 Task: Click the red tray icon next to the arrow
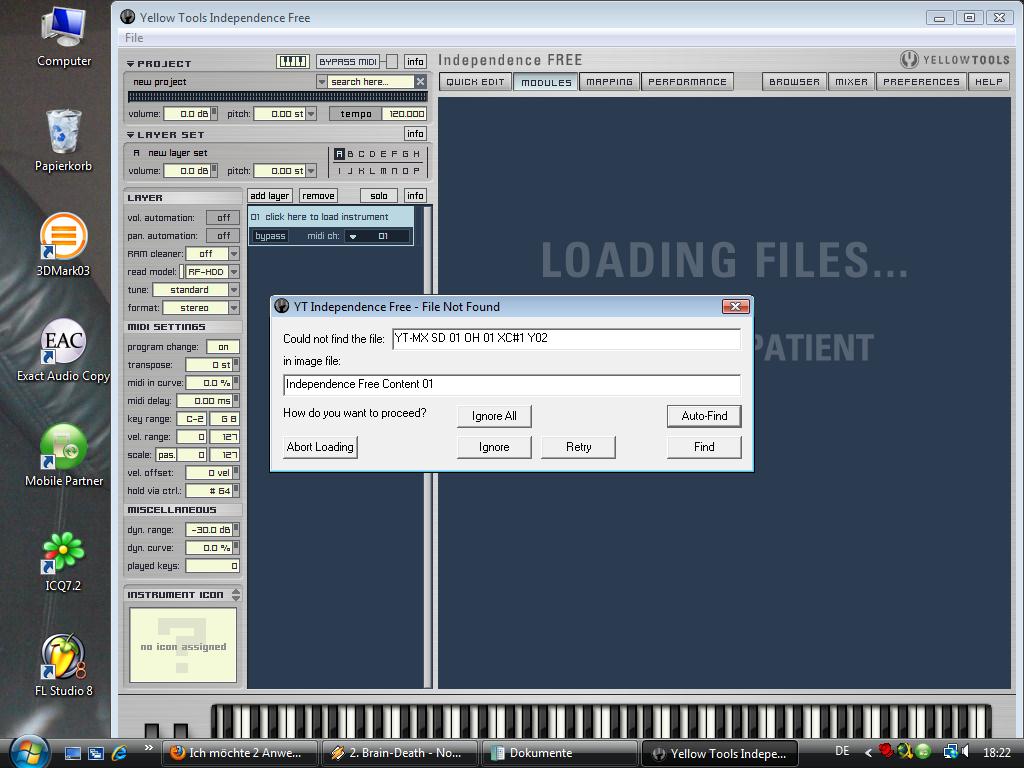pos(886,751)
